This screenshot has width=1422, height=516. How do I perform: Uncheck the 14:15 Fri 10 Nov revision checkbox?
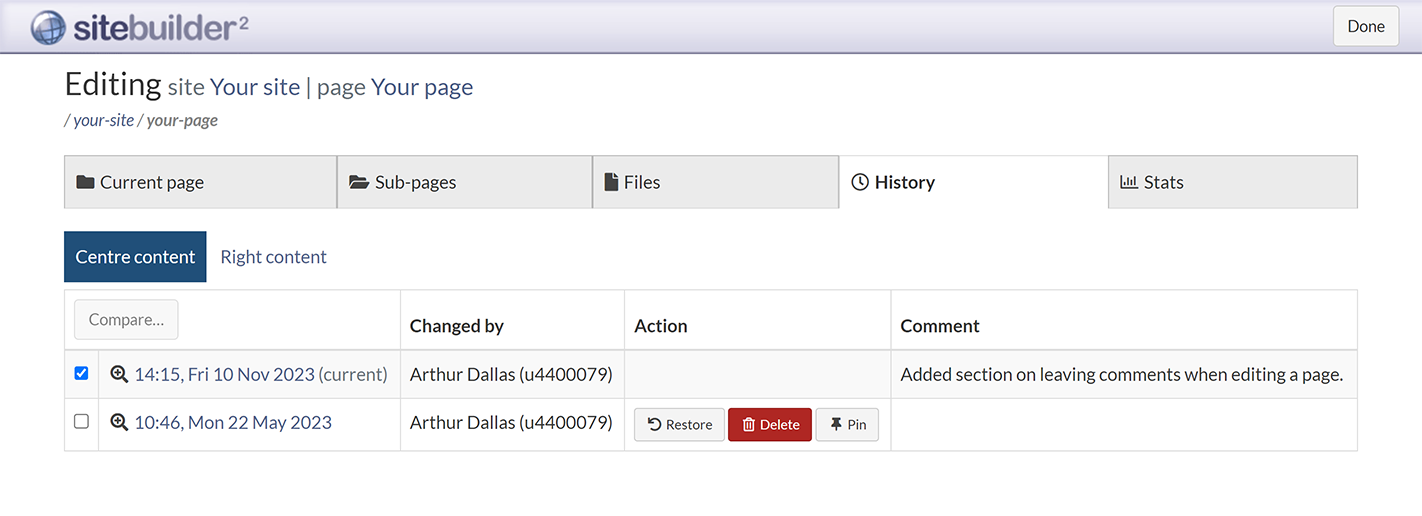(82, 373)
